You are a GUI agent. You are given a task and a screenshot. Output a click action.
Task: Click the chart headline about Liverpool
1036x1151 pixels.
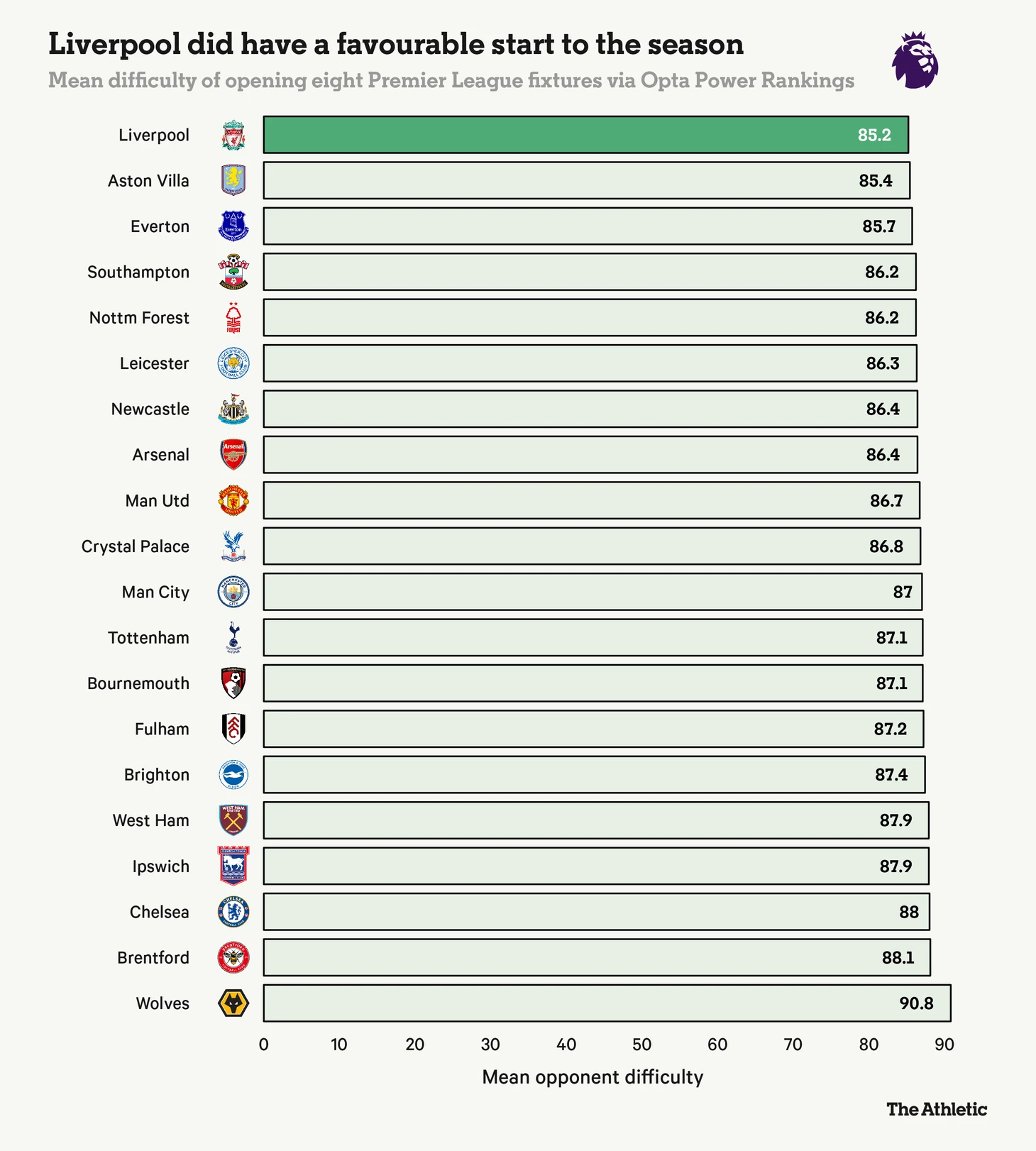click(x=396, y=45)
